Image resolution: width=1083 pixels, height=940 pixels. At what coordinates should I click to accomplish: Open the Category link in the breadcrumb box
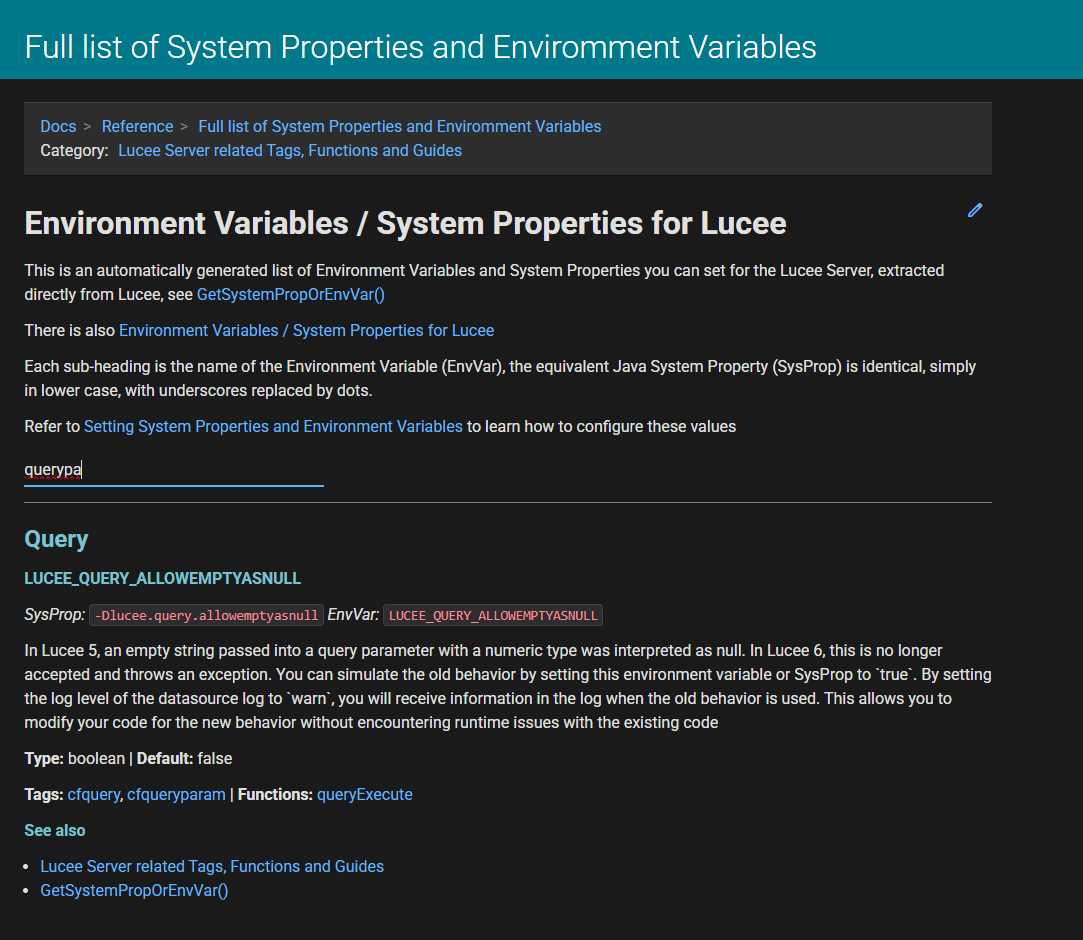[x=290, y=150]
